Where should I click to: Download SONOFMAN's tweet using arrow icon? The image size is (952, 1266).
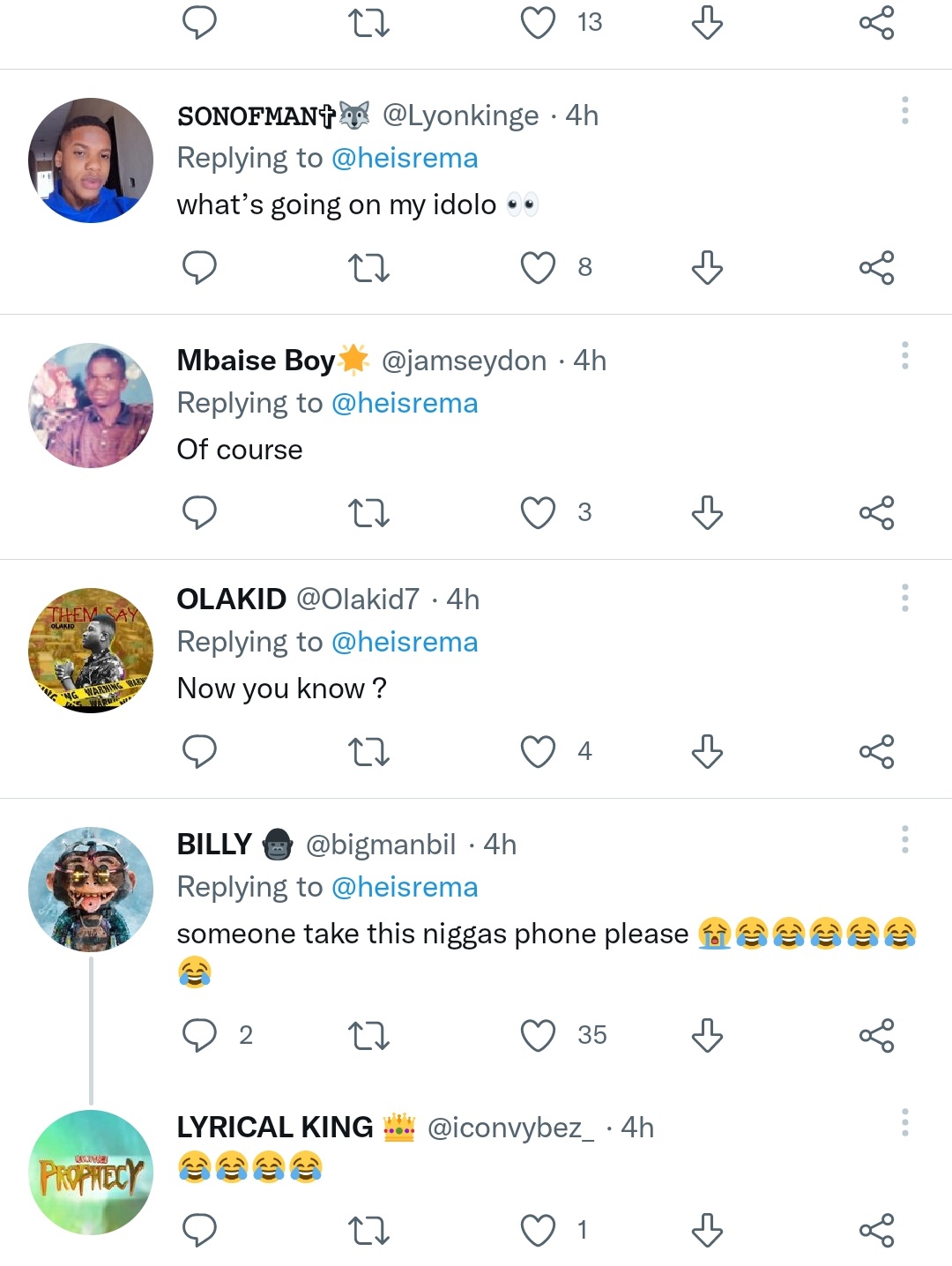(x=707, y=267)
